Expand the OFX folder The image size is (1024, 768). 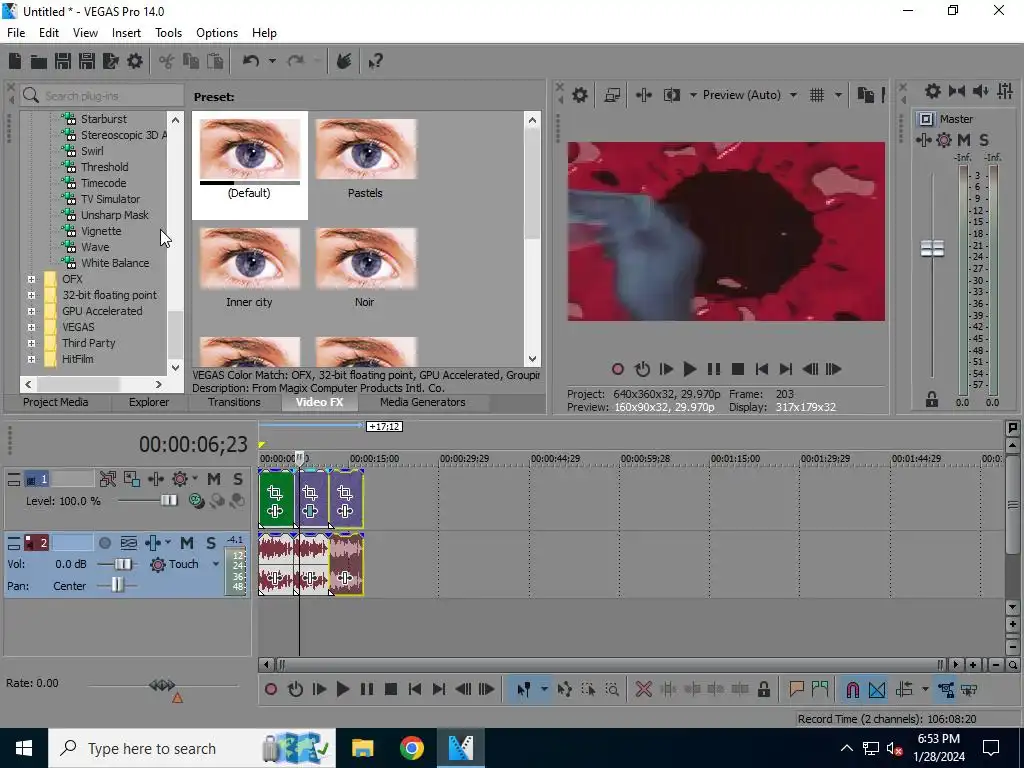pos(31,280)
